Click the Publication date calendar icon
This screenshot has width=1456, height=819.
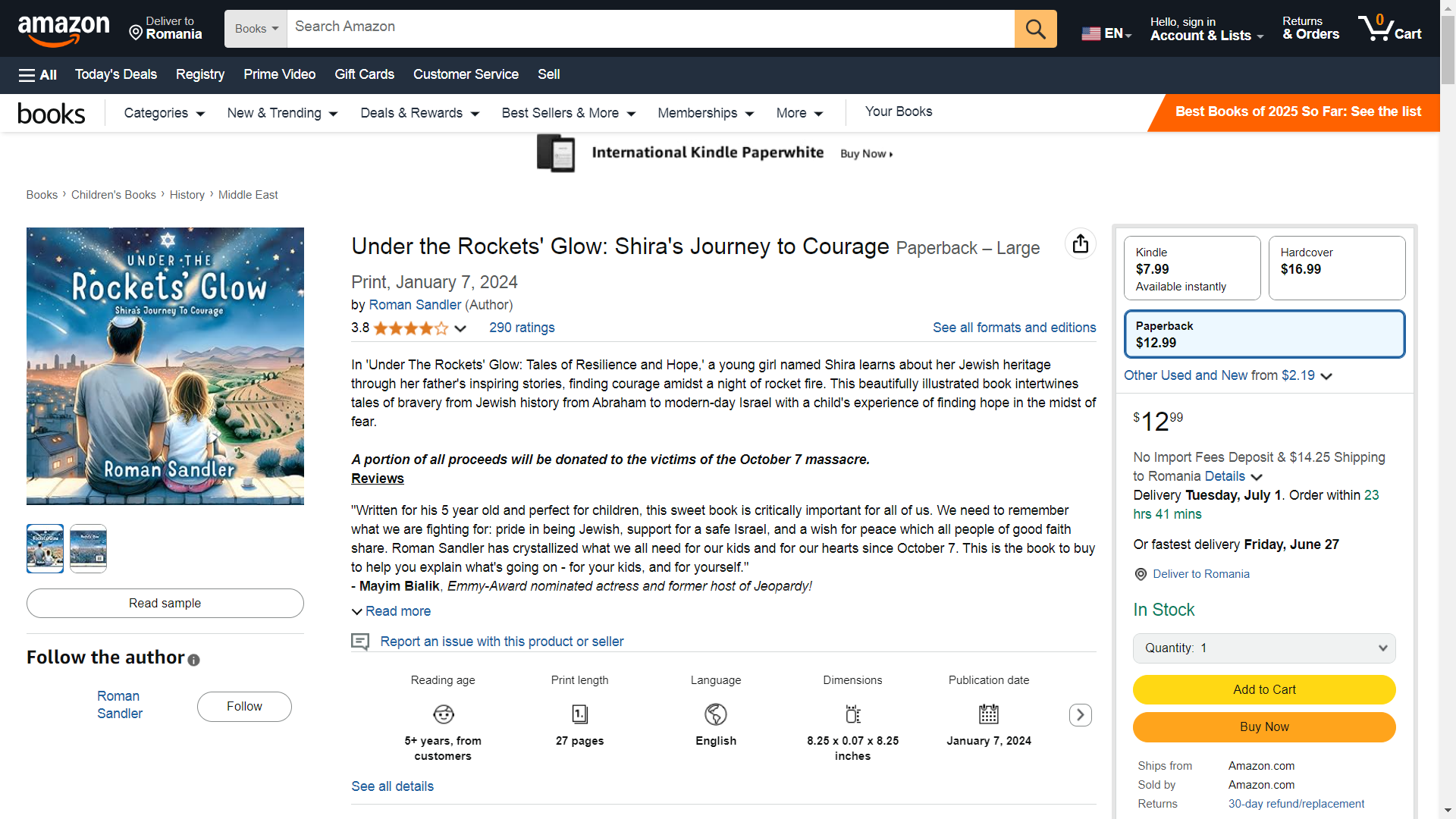click(x=989, y=714)
